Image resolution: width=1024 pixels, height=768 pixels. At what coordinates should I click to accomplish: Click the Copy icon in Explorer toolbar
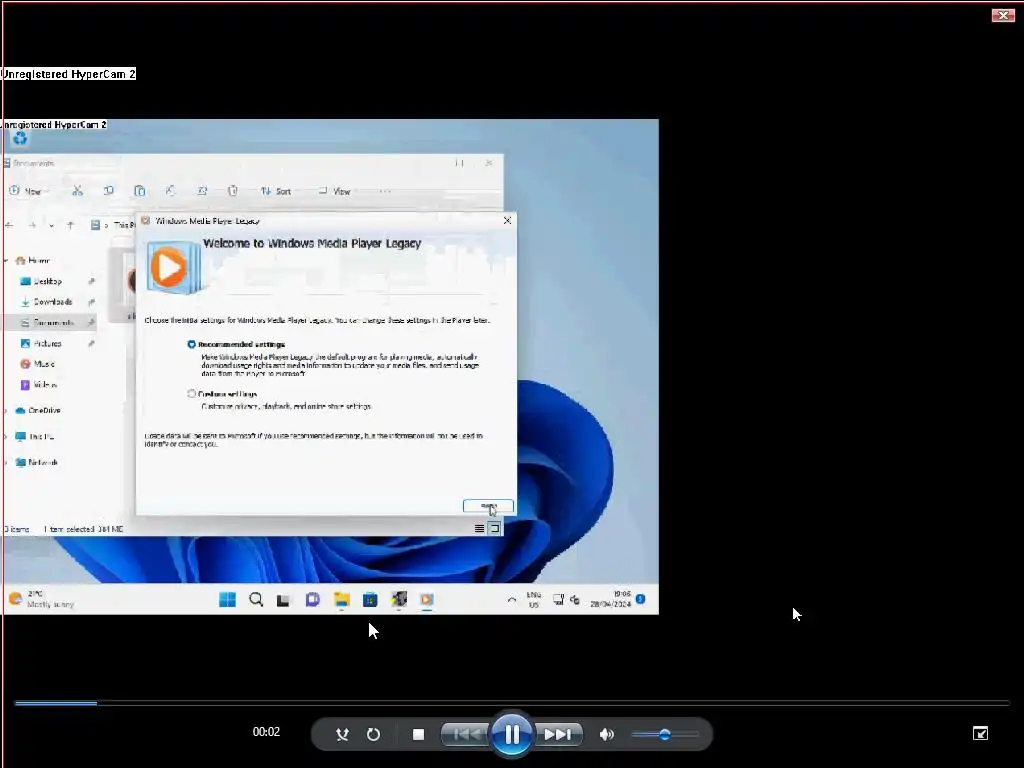pos(108,191)
